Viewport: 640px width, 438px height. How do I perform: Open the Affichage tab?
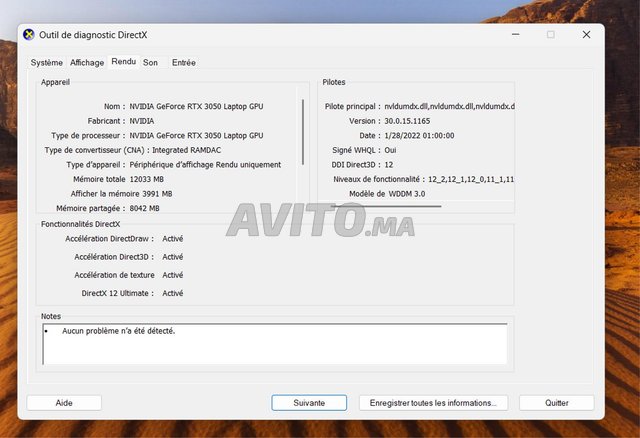87,62
